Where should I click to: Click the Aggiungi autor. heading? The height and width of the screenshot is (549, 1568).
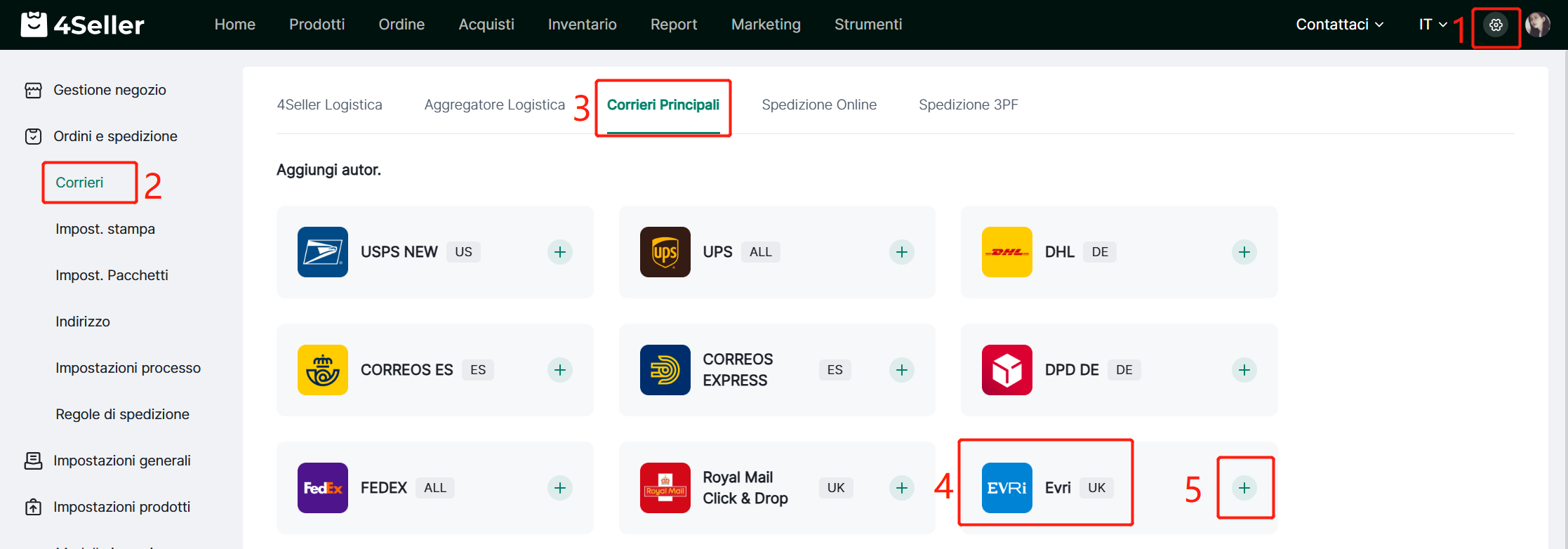coord(328,170)
